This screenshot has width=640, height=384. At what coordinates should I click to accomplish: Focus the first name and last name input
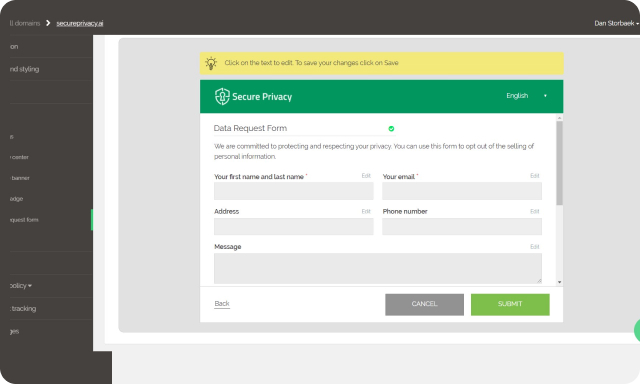pos(293,191)
